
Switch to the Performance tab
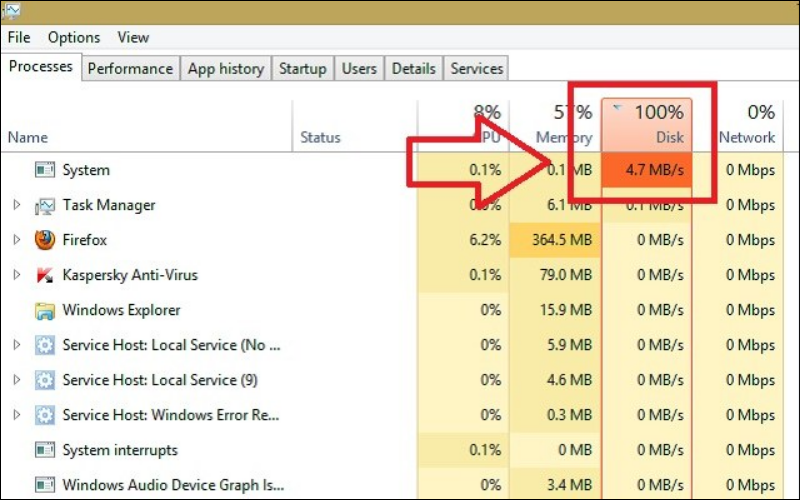pos(130,68)
